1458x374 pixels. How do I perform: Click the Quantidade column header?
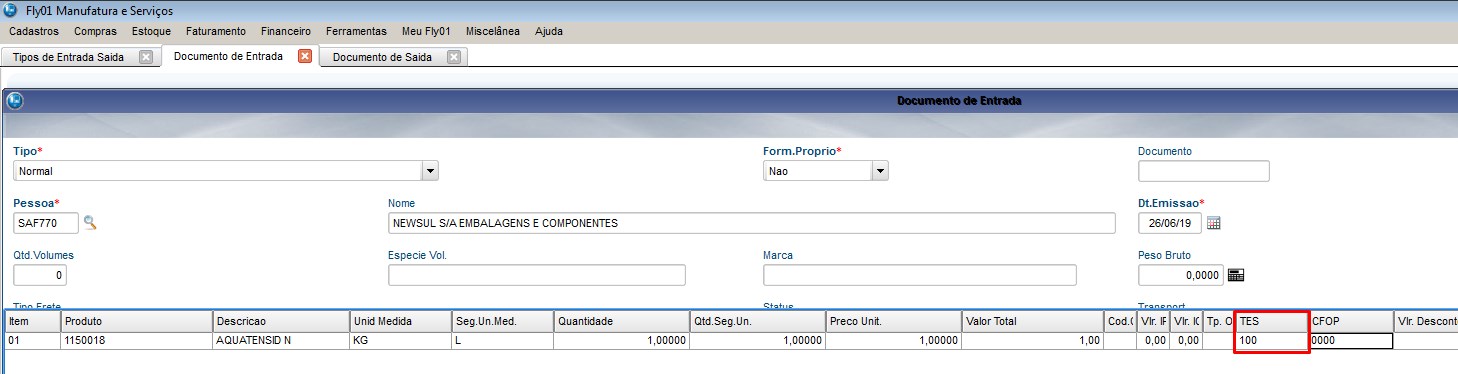[622, 322]
